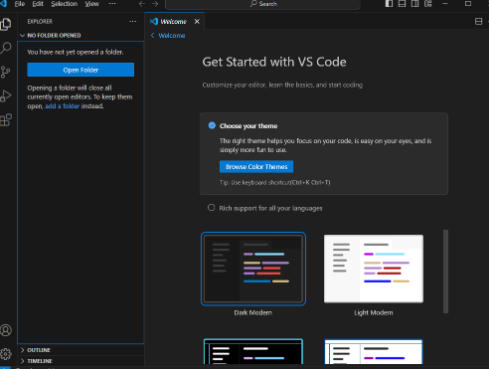Screen dimensions: 489x369
Task: Go forward with the right arrow
Action: 155,4
